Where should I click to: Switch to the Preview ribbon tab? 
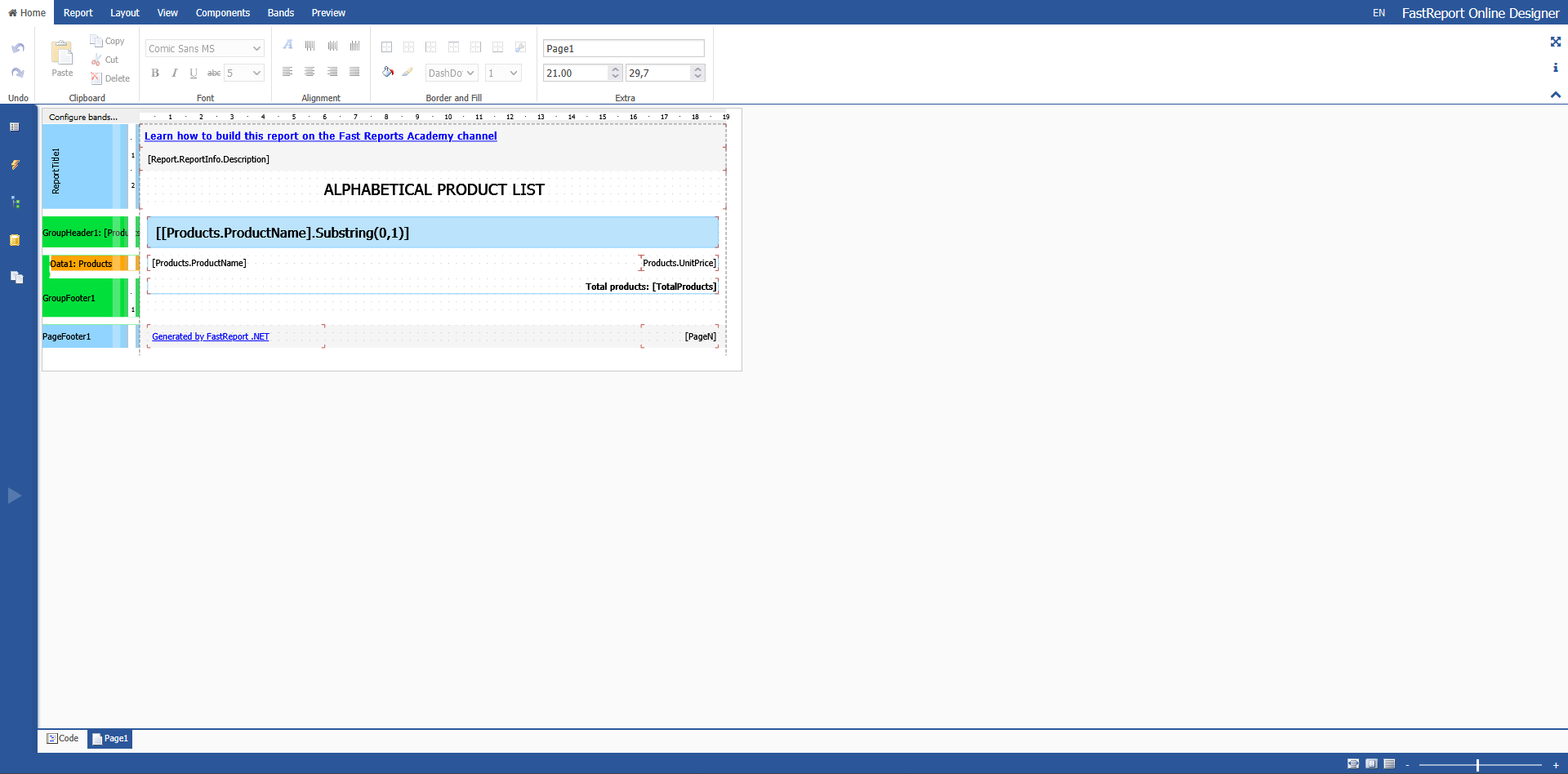328,12
